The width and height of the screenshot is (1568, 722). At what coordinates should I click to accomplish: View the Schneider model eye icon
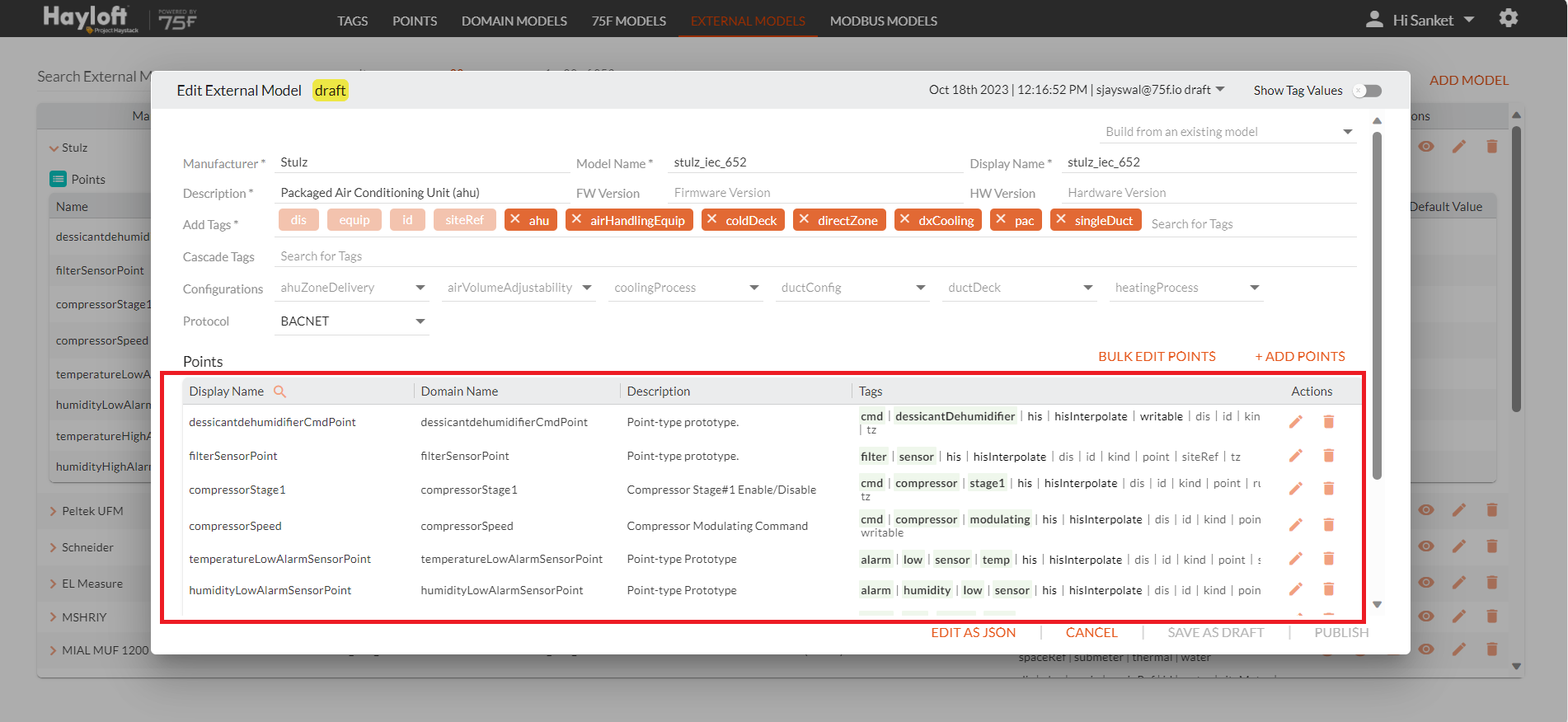[x=1426, y=546]
